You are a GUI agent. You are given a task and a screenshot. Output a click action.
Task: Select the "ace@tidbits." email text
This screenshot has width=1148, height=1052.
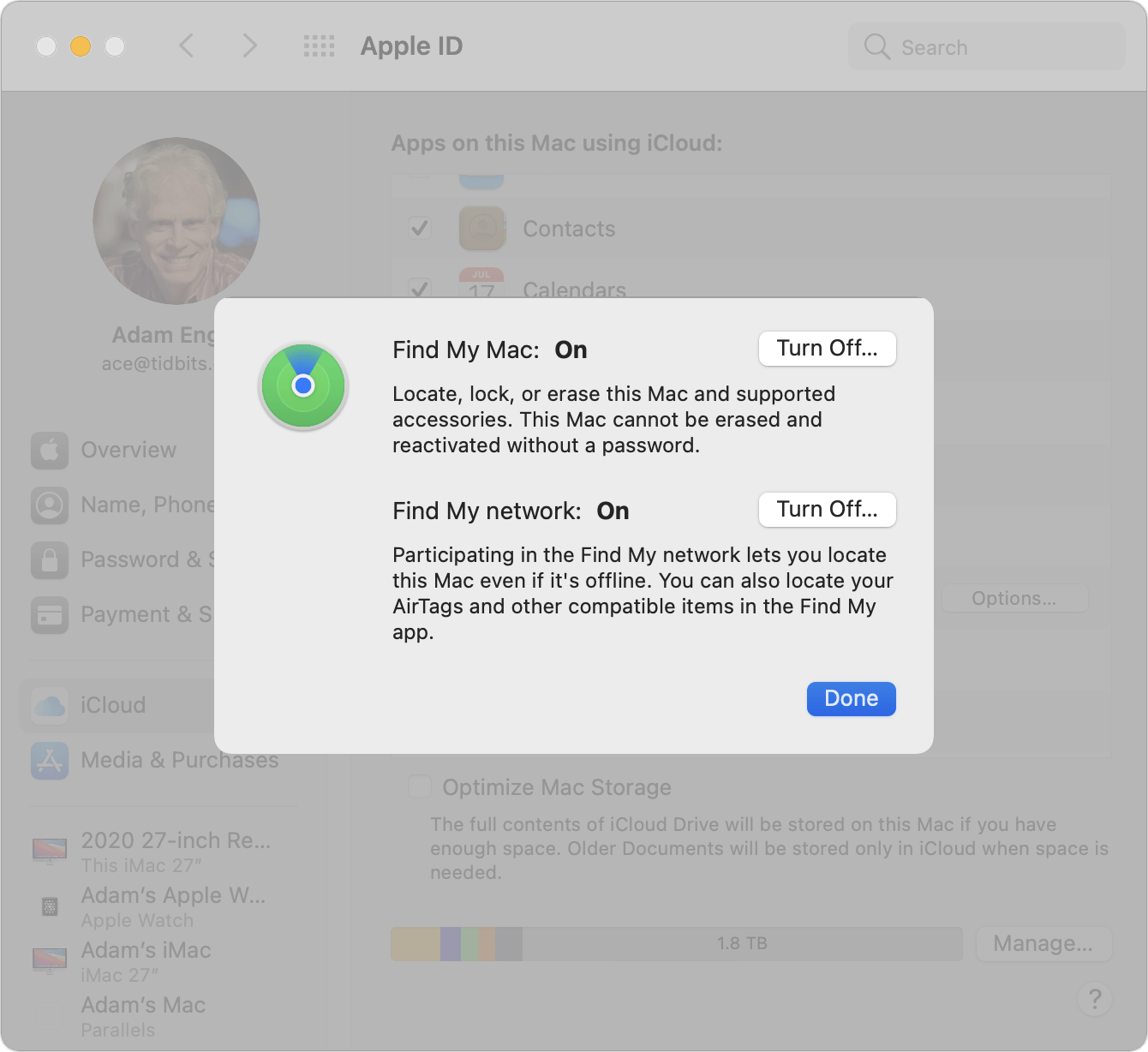[157, 364]
